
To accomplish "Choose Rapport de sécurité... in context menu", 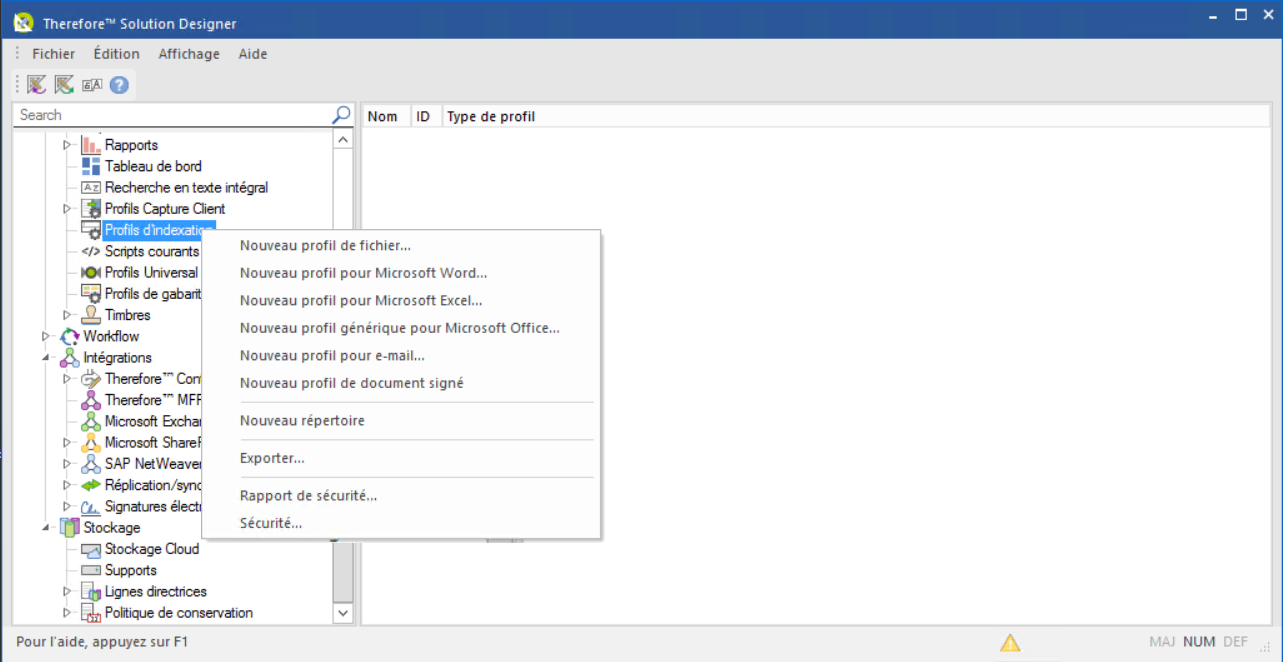I will (x=401, y=496).
